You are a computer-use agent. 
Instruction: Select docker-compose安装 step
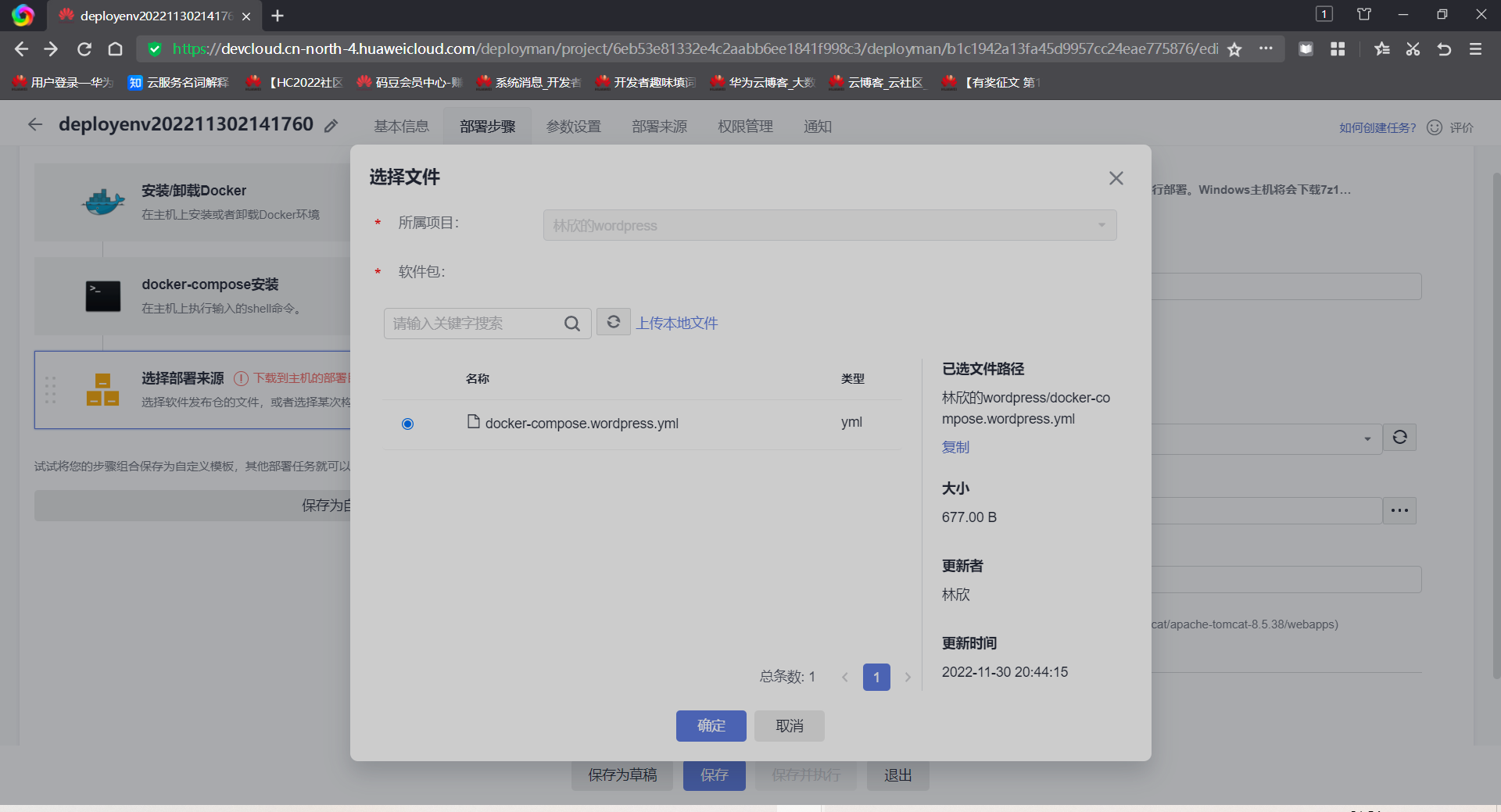click(192, 296)
